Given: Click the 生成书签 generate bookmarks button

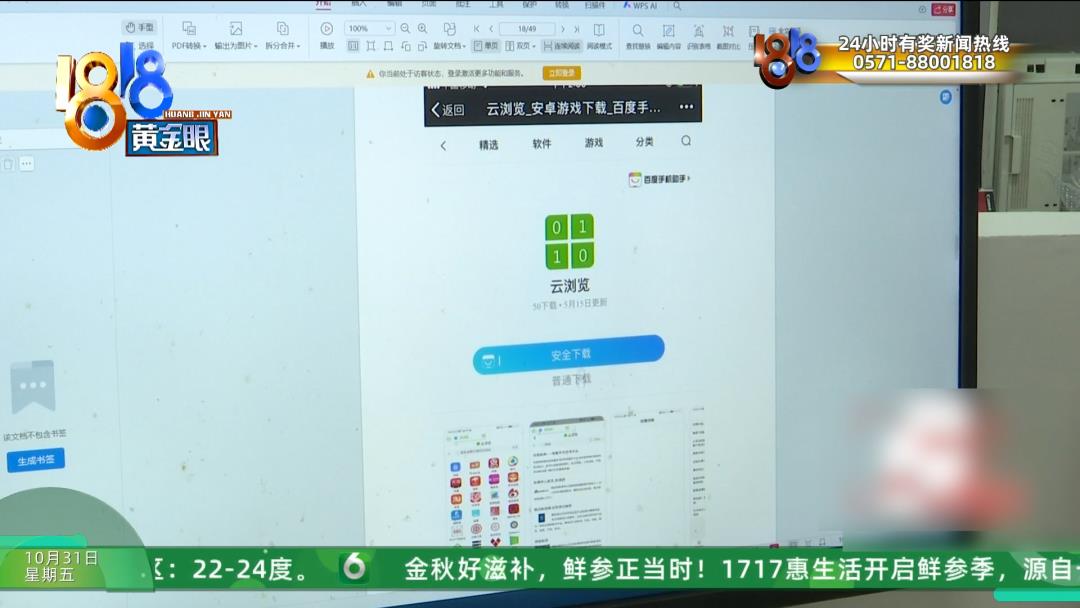Looking at the screenshot, I should (x=36, y=459).
